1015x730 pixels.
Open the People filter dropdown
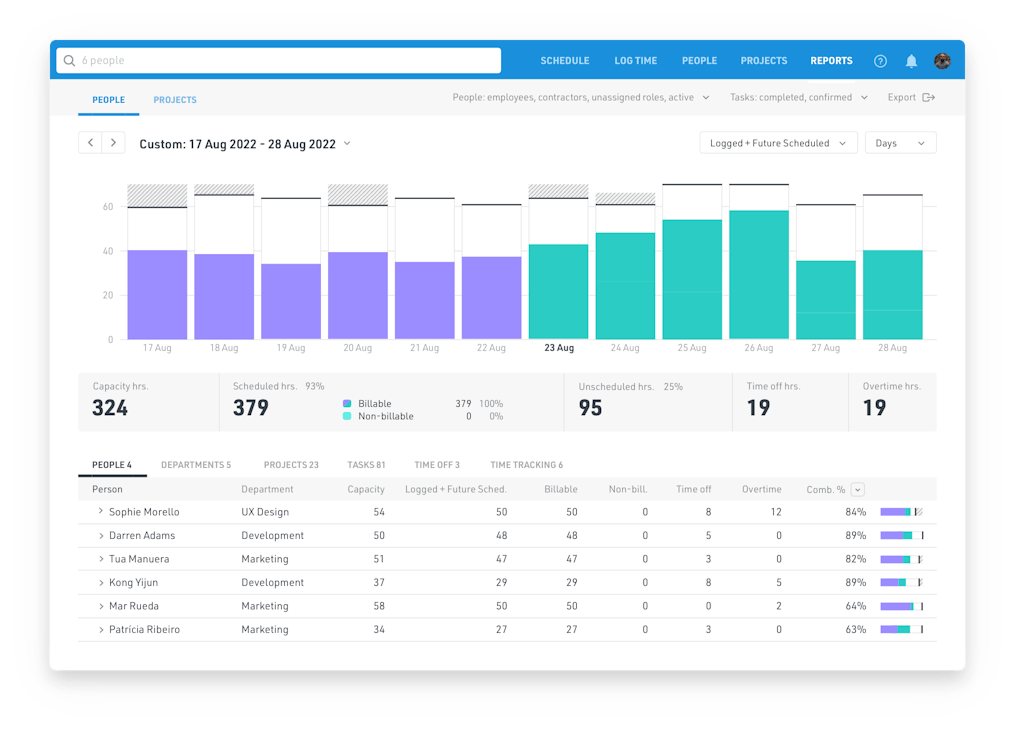(580, 98)
